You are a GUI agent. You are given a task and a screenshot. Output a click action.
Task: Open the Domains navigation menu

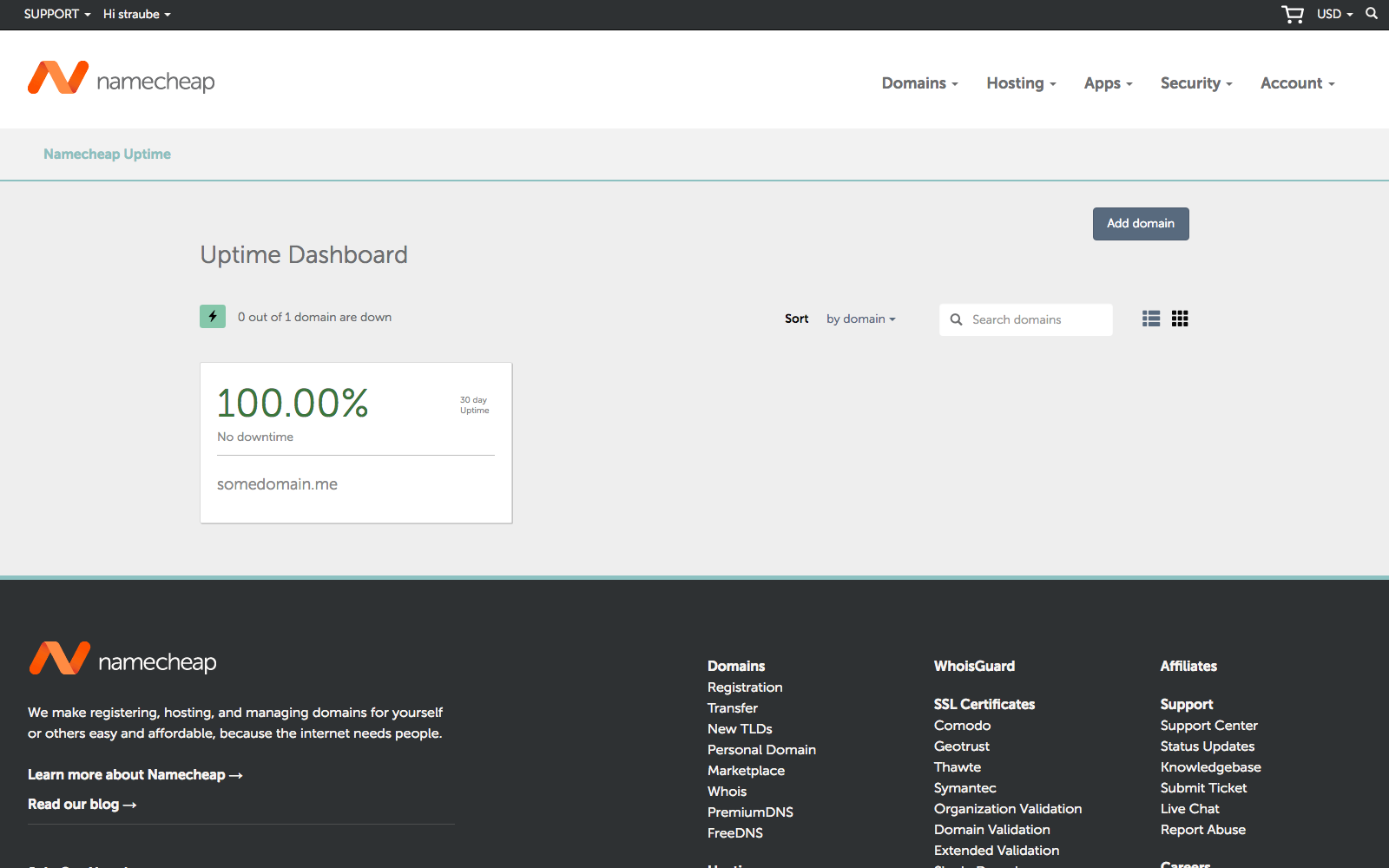pos(919,83)
